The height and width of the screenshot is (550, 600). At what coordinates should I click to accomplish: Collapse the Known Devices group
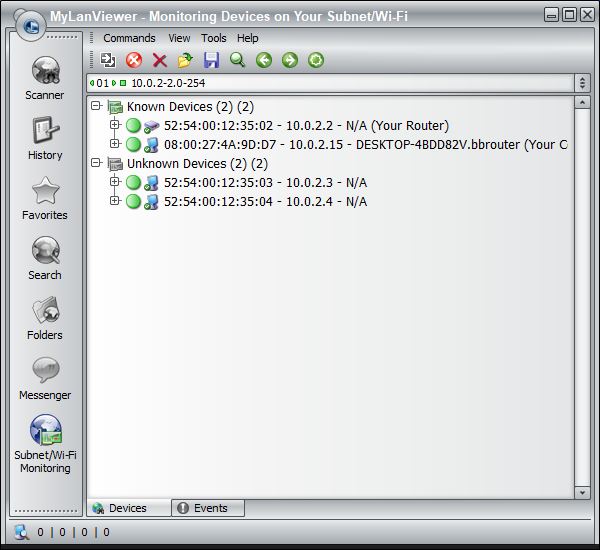[x=96, y=106]
